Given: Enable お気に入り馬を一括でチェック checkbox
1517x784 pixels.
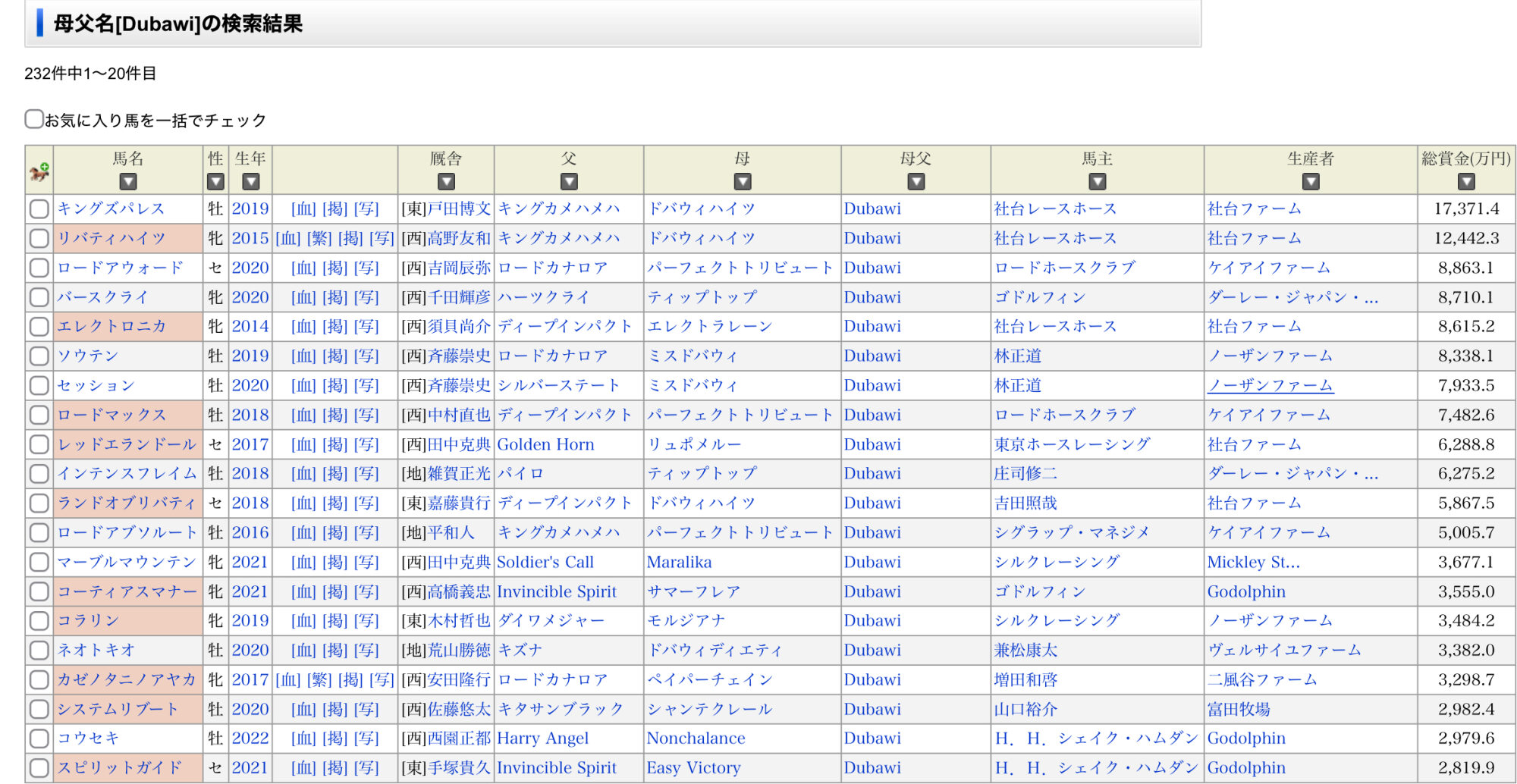Looking at the screenshot, I should [x=34, y=119].
